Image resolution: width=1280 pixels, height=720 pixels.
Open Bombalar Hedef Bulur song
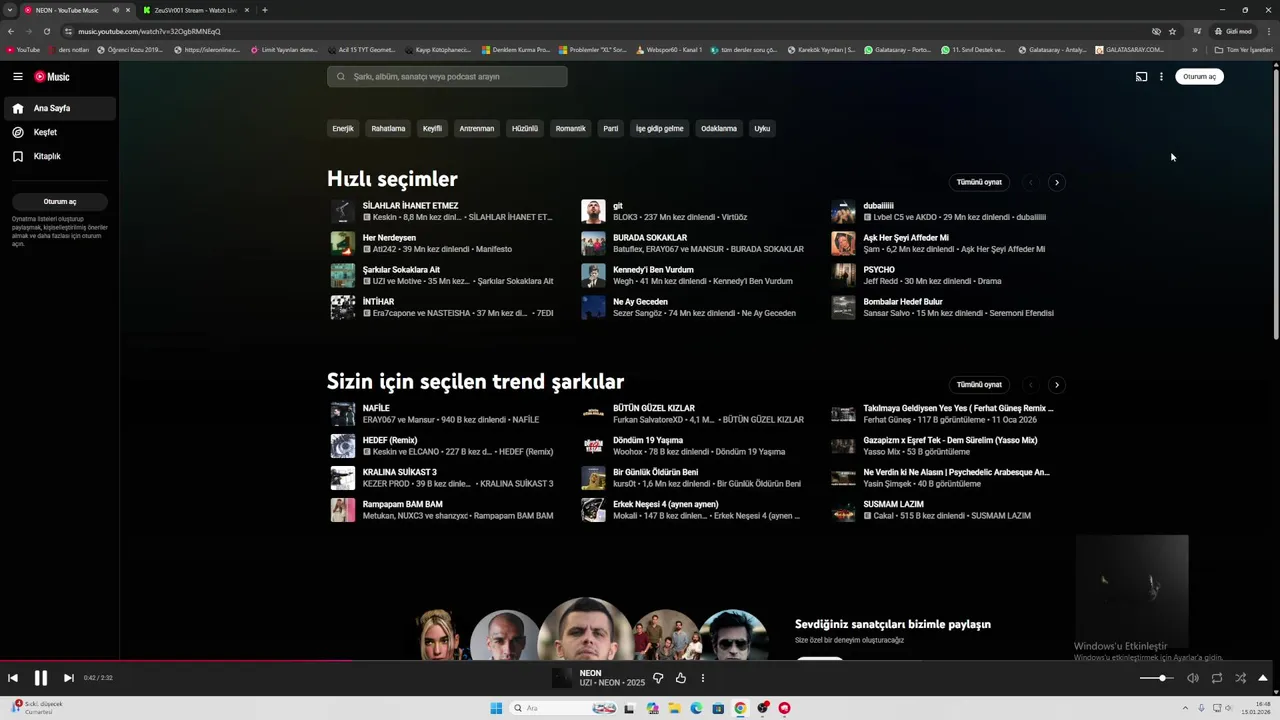[x=903, y=302]
